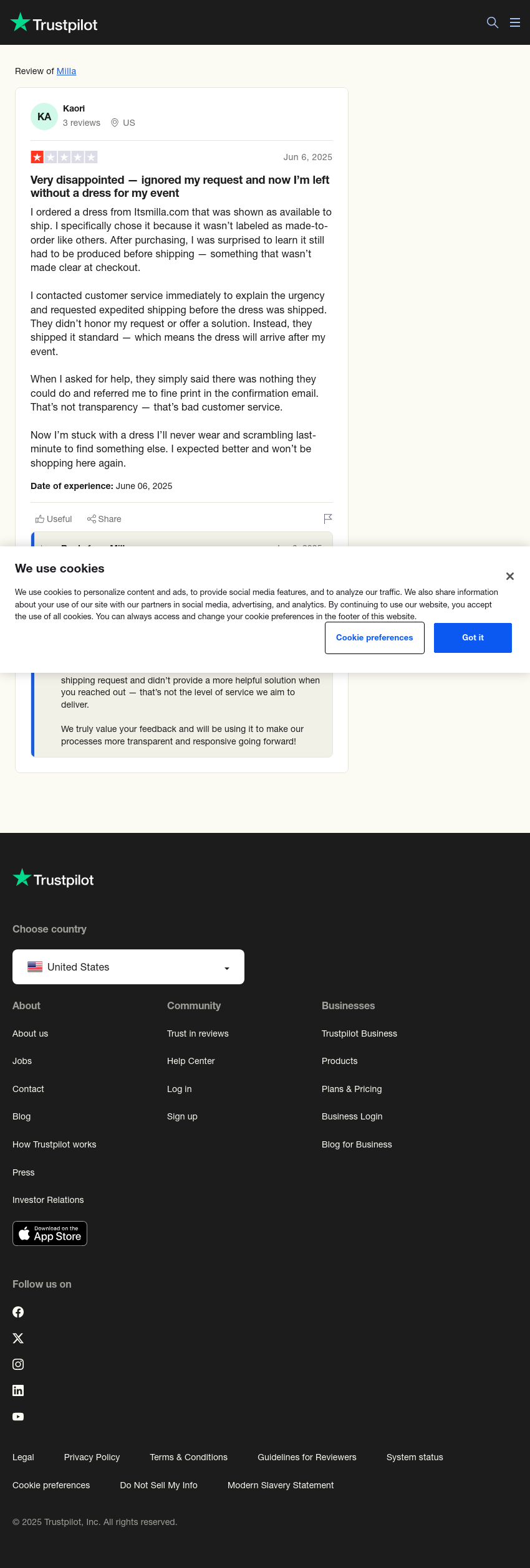530x1568 pixels.
Task: Click the Trustpilot logo in top header
Action: [54, 23]
